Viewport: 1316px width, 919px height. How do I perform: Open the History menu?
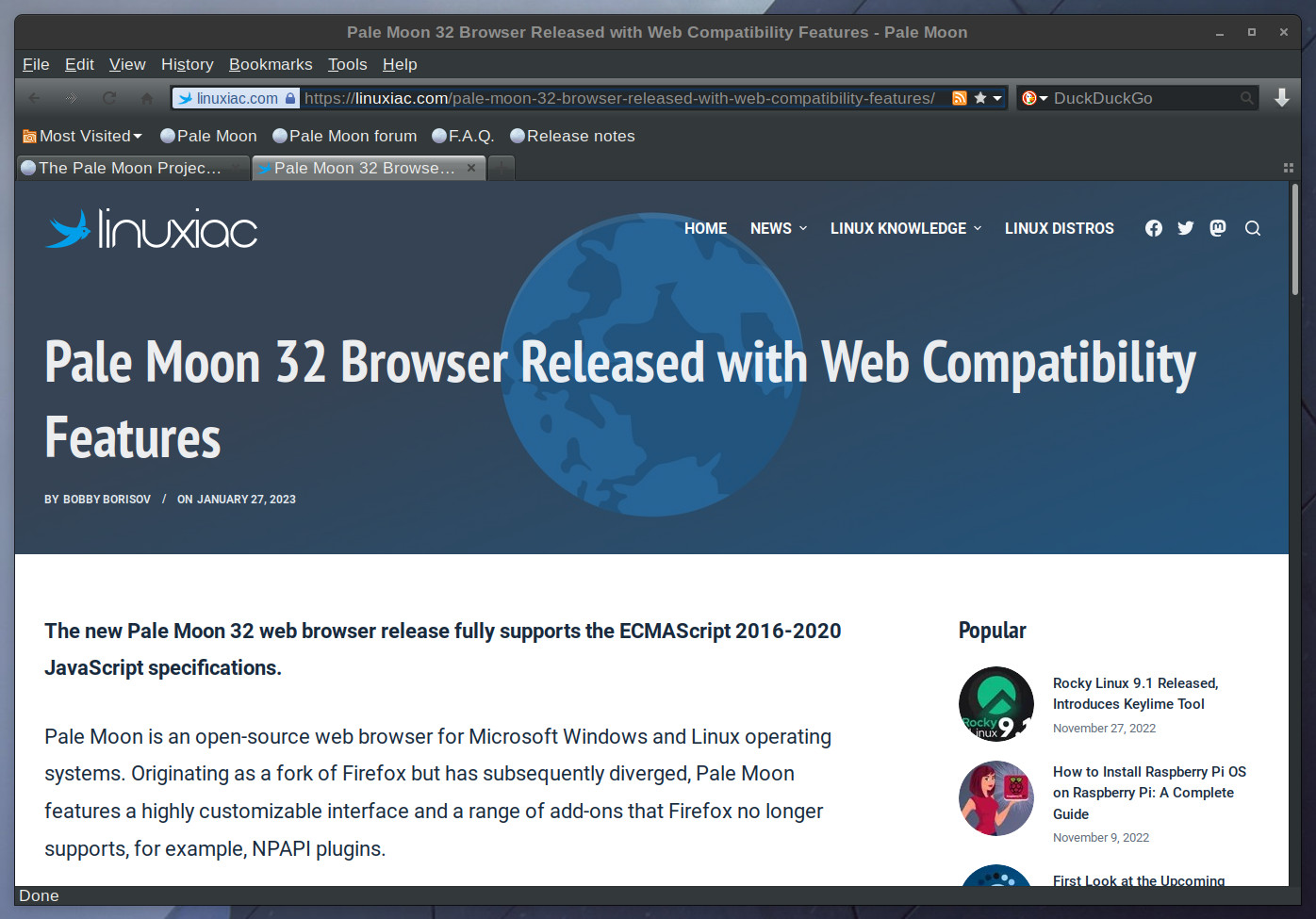(187, 64)
